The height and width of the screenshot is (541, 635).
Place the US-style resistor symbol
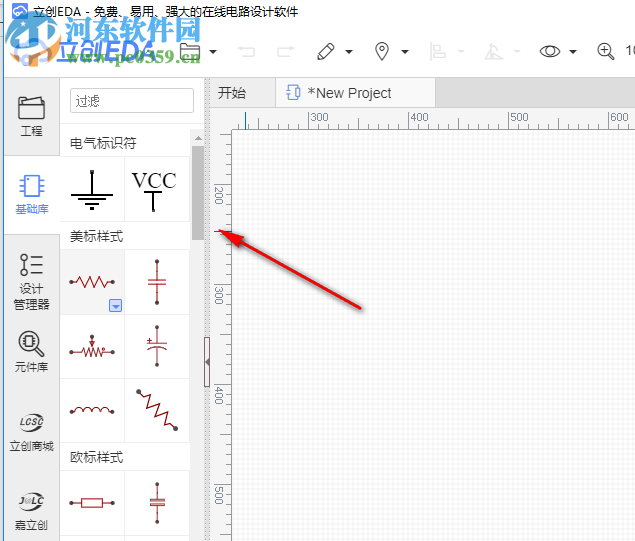[92, 282]
